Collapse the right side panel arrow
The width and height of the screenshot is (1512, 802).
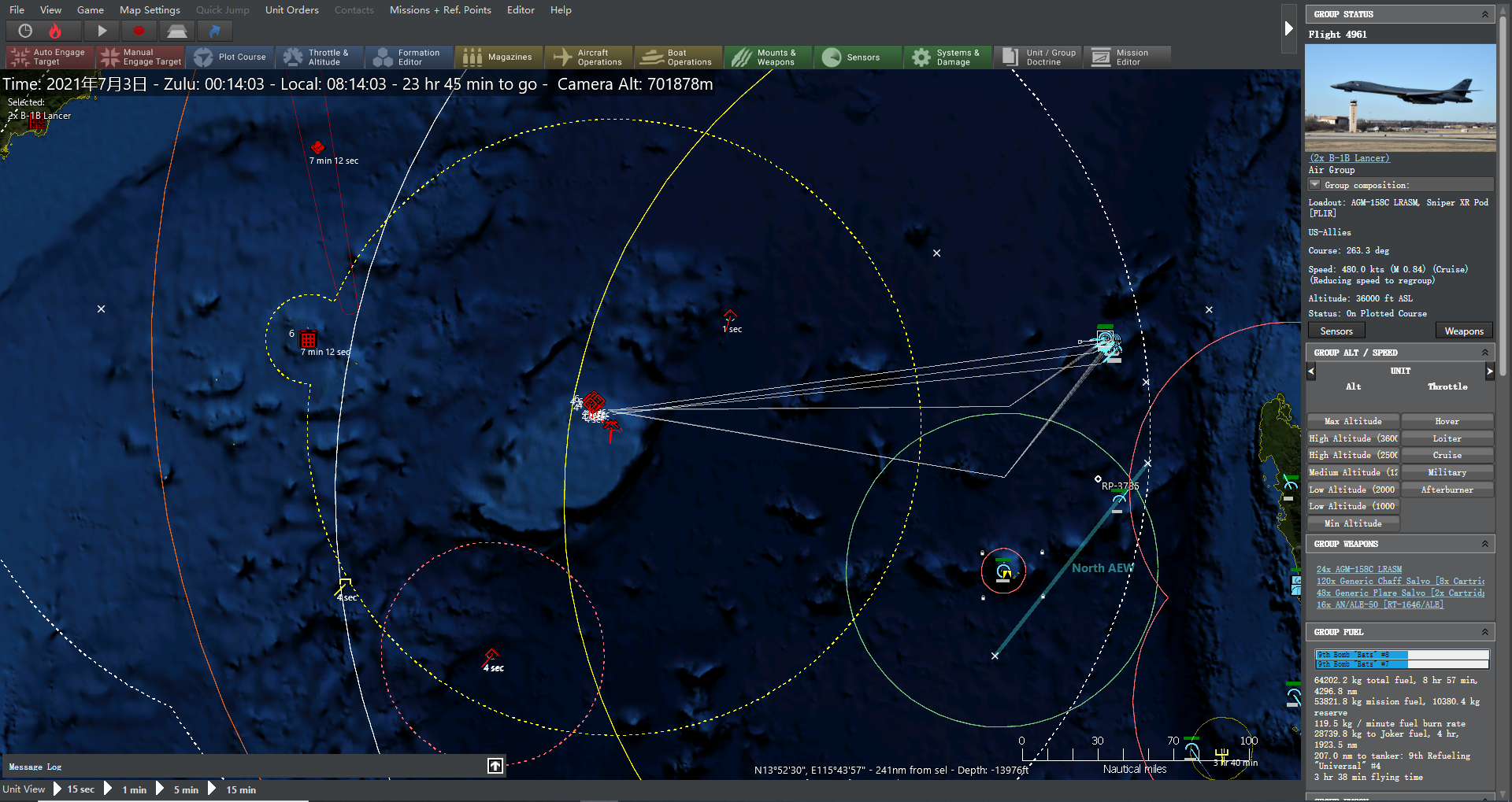(x=1289, y=28)
